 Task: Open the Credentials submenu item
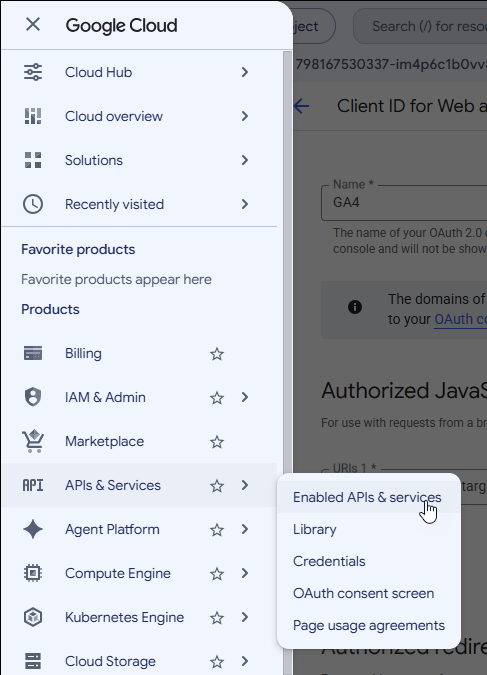pyautogui.click(x=369, y=561)
